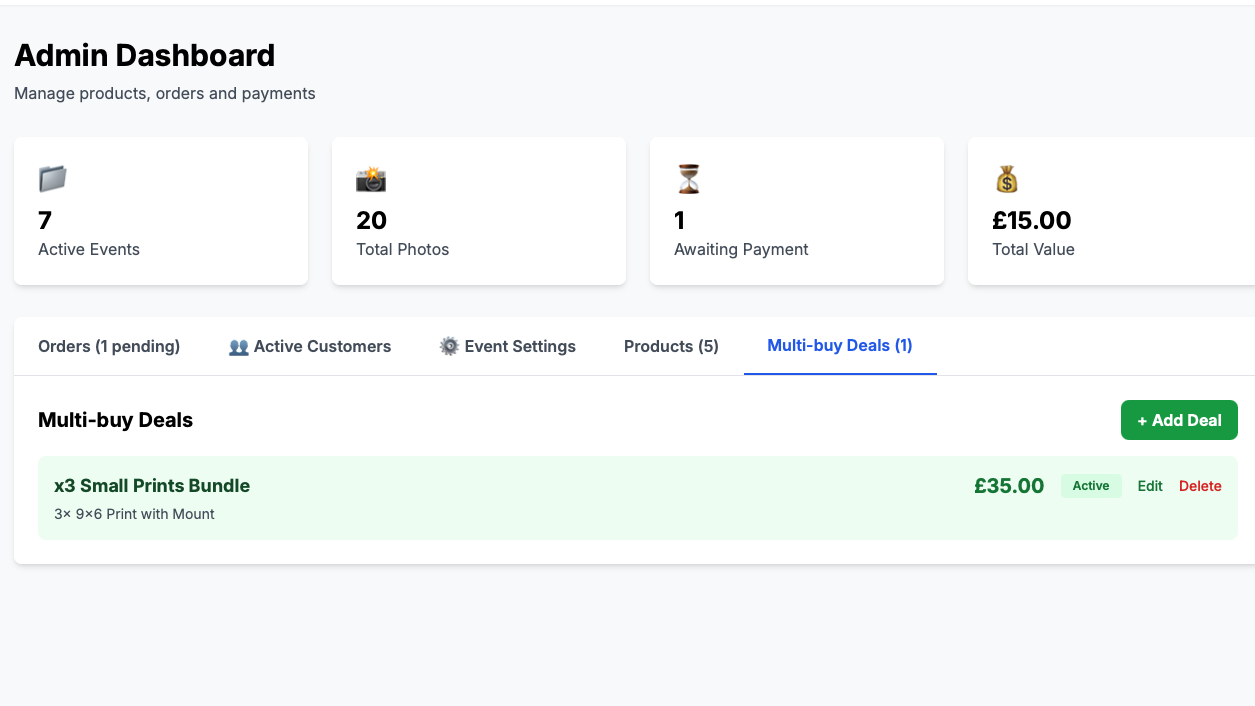
Task: Switch to the Active Customers tab
Action: (x=310, y=346)
